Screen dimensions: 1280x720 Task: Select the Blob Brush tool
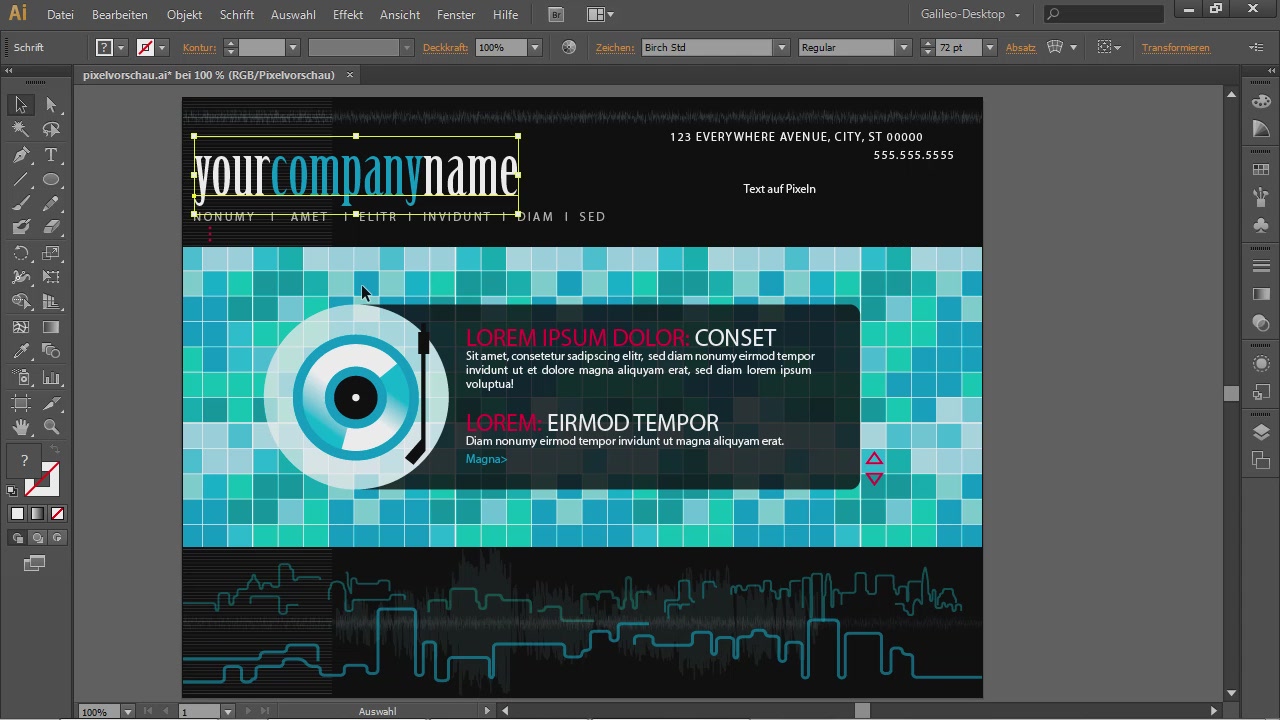coord(21,228)
